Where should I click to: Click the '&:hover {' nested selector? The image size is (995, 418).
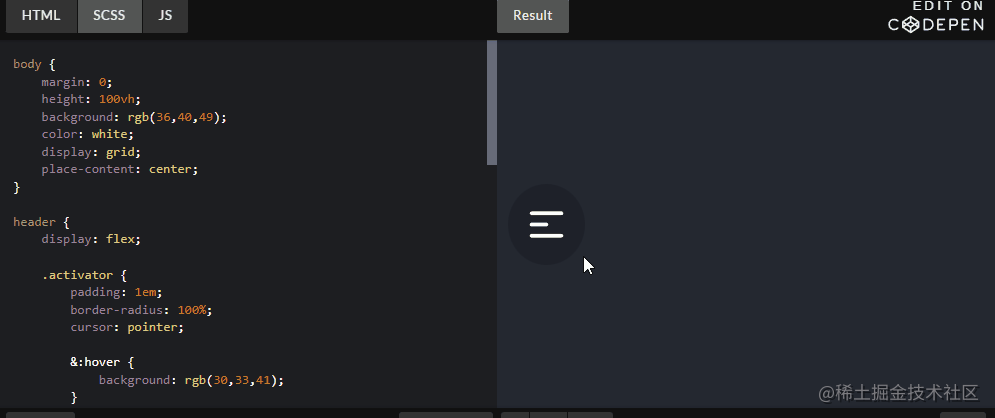(102, 363)
